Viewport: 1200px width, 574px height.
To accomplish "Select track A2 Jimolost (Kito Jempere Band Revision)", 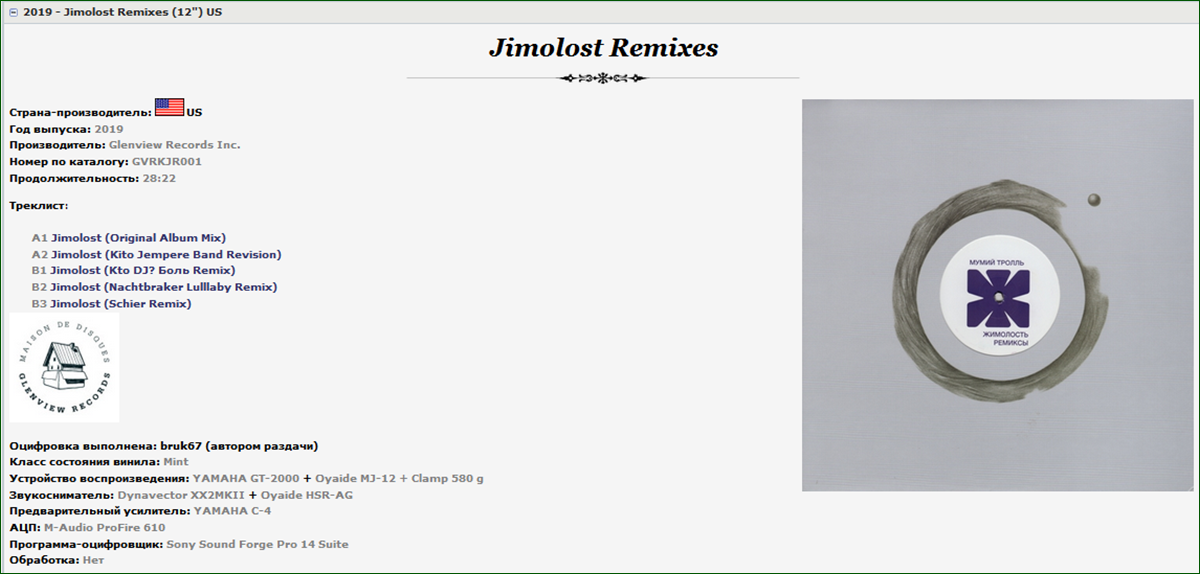I will pos(156,254).
